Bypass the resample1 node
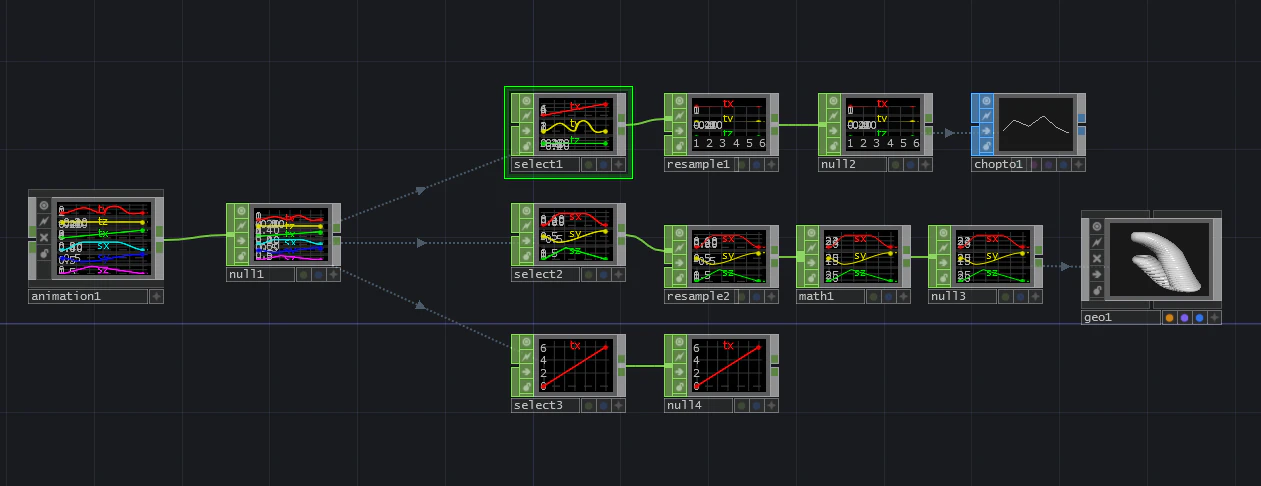 [x=679, y=132]
